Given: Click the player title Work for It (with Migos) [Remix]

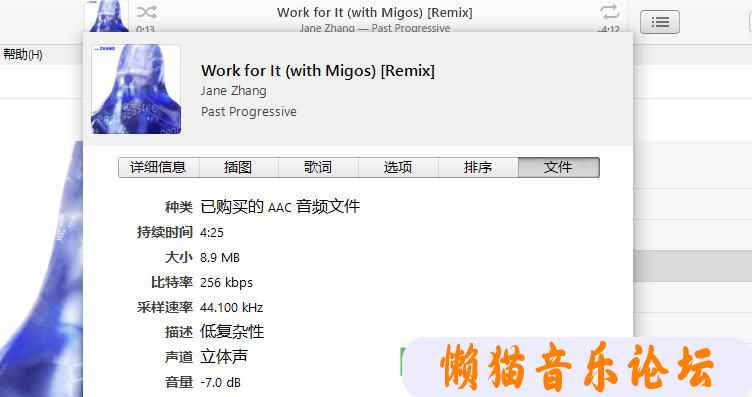Looking at the screenshot, I should [375, 12].
